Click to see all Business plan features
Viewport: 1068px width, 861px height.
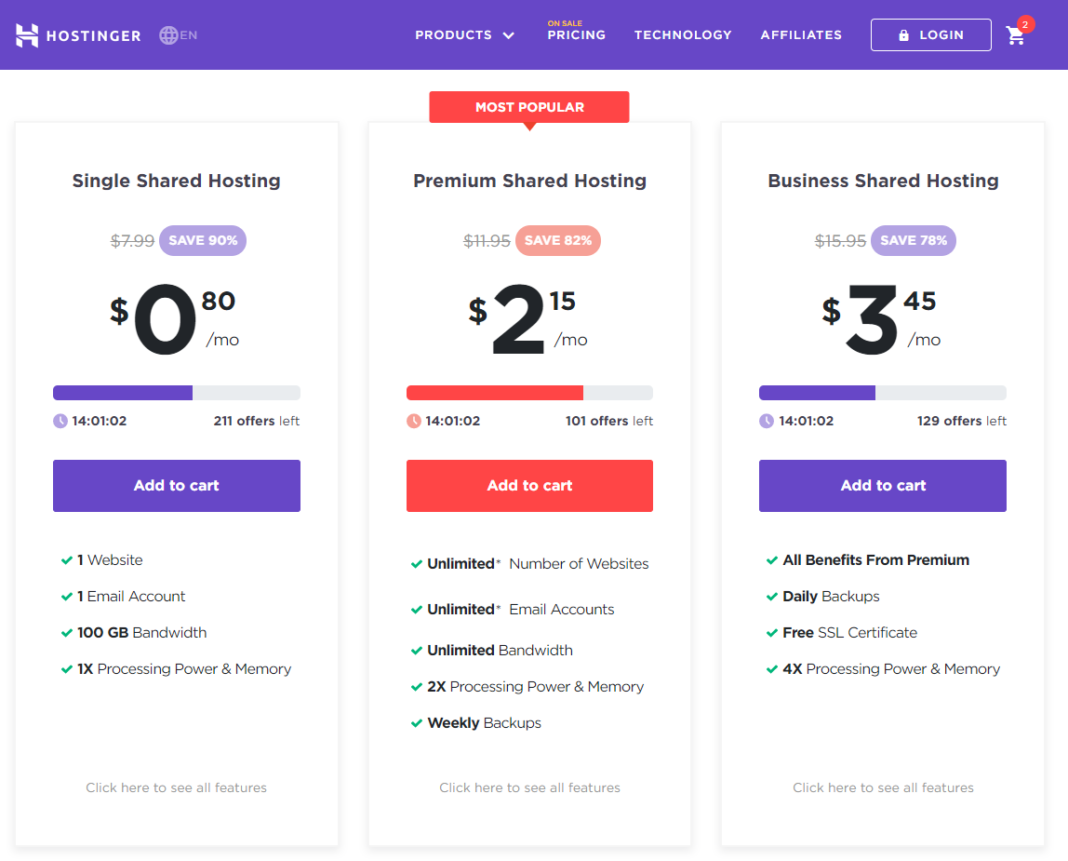[x=882, y=787]
